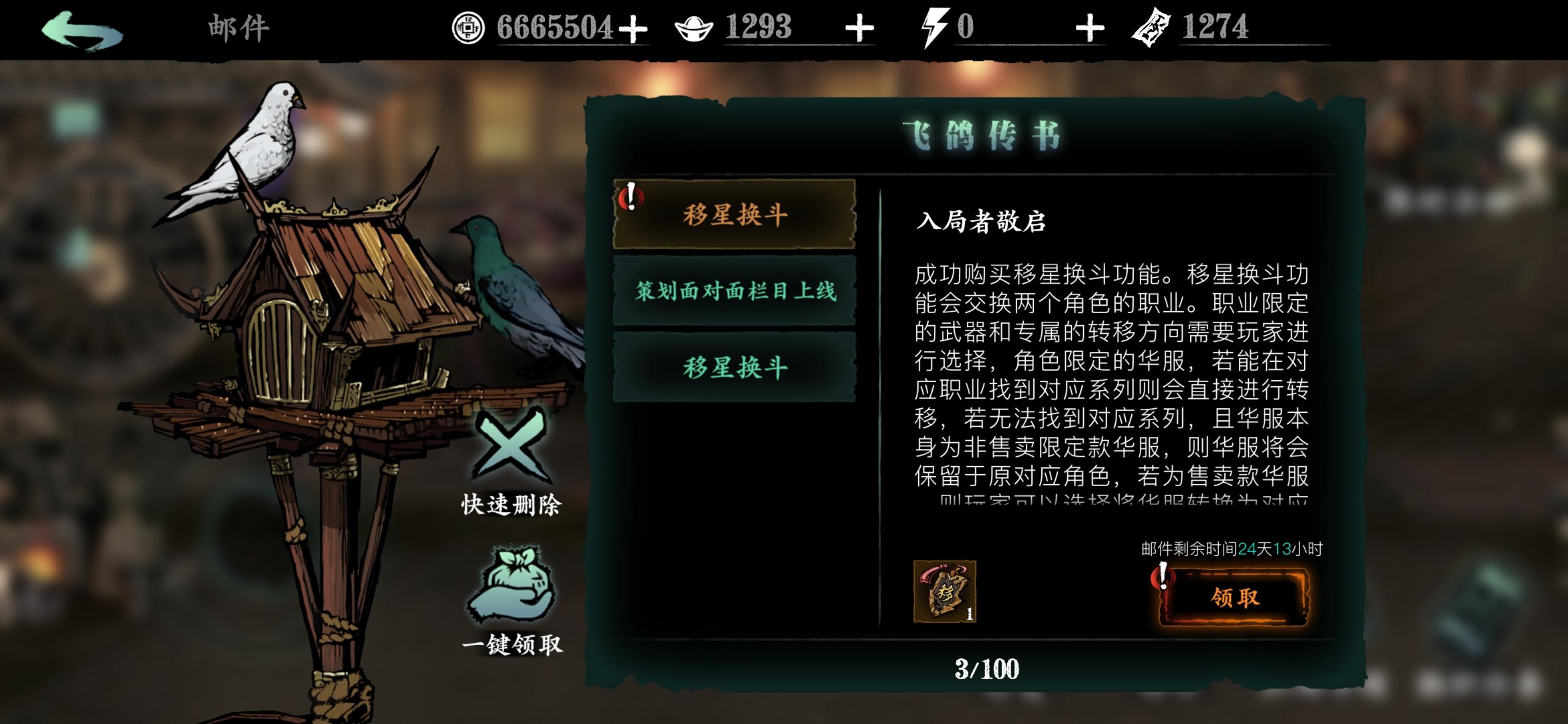1568x724 pixels.
Task: Add more copper coins with plus button
Action: pos(633,29)
